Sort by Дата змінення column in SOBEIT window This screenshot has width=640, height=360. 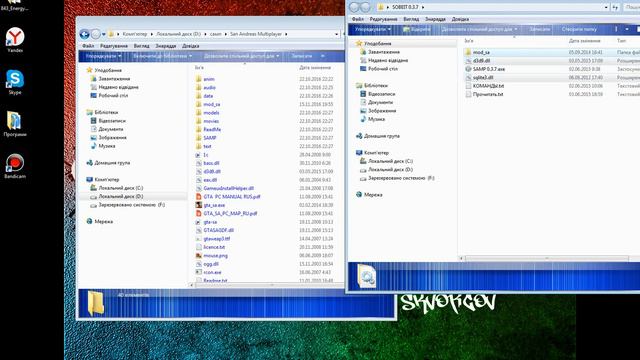tap(584, 41)
